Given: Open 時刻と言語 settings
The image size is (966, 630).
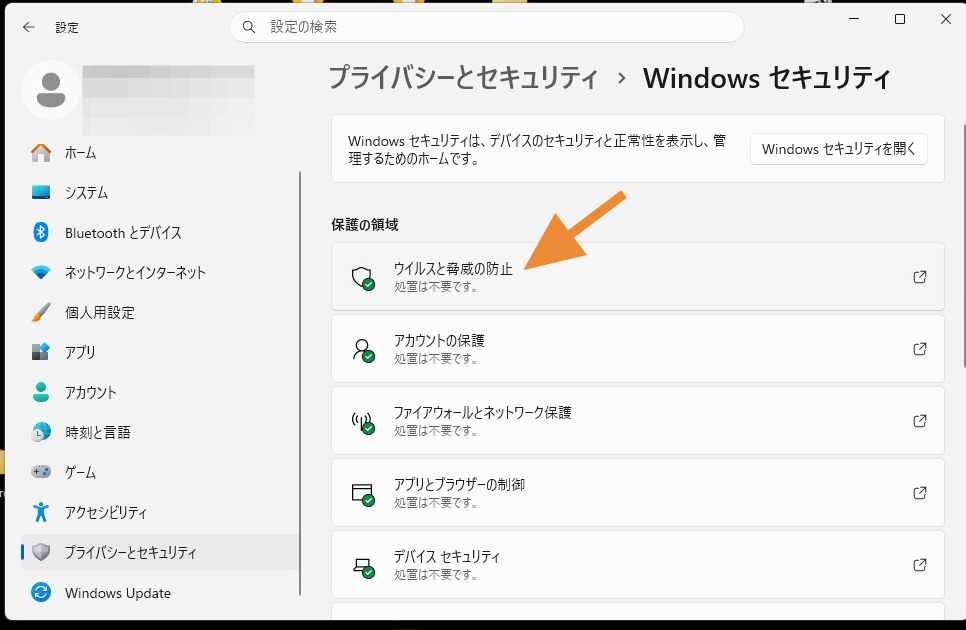Looking at the screenshot, I should coord(160,432).
